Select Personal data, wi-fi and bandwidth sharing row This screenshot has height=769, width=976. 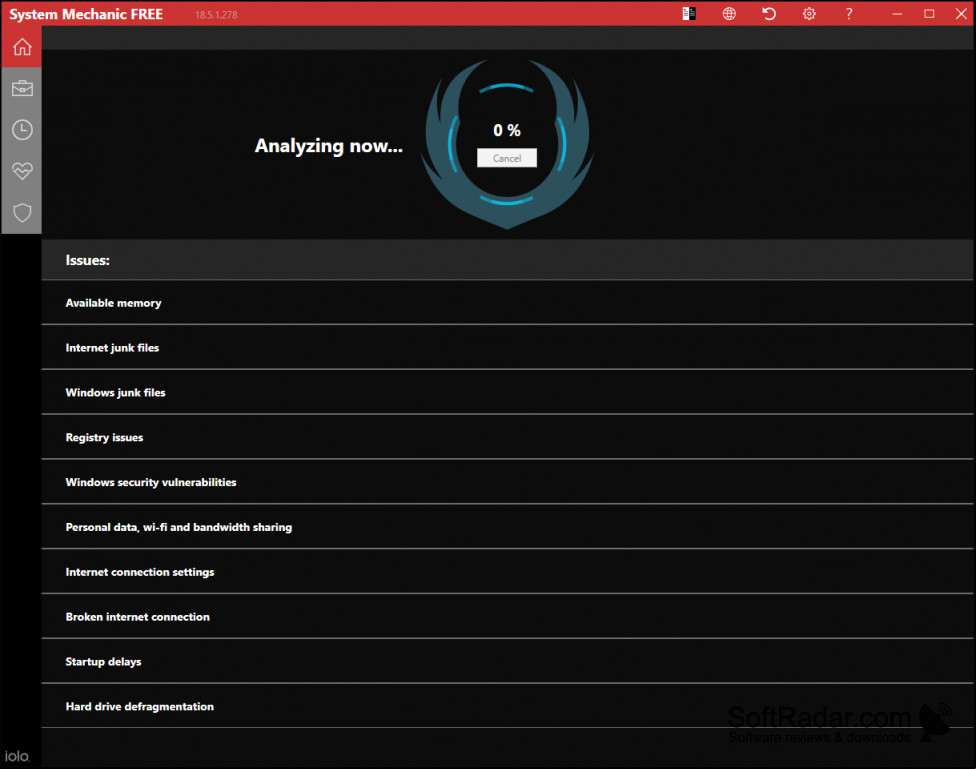tap(507, 527)
